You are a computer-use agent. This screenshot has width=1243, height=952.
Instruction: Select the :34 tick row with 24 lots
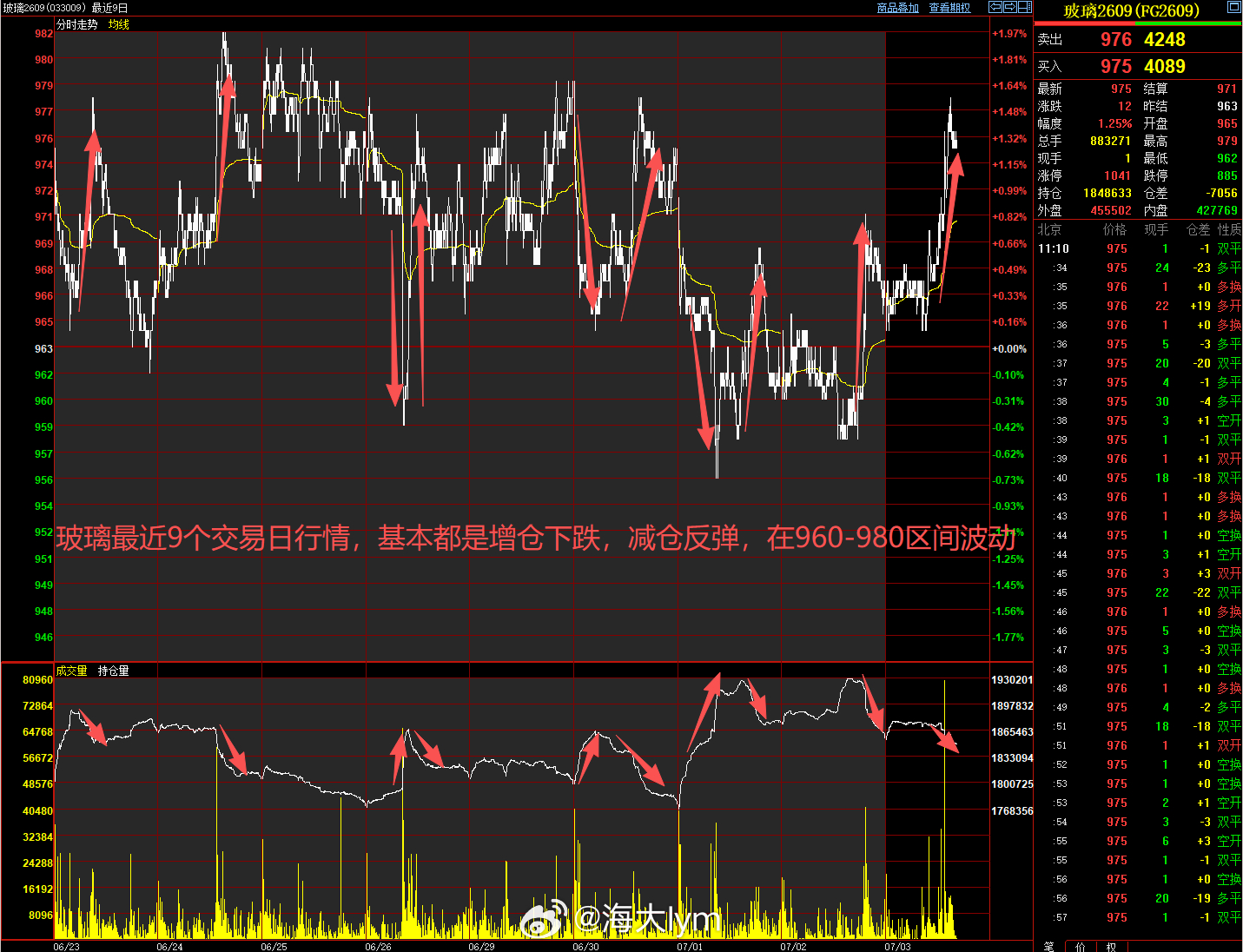tap(1138, 268)
